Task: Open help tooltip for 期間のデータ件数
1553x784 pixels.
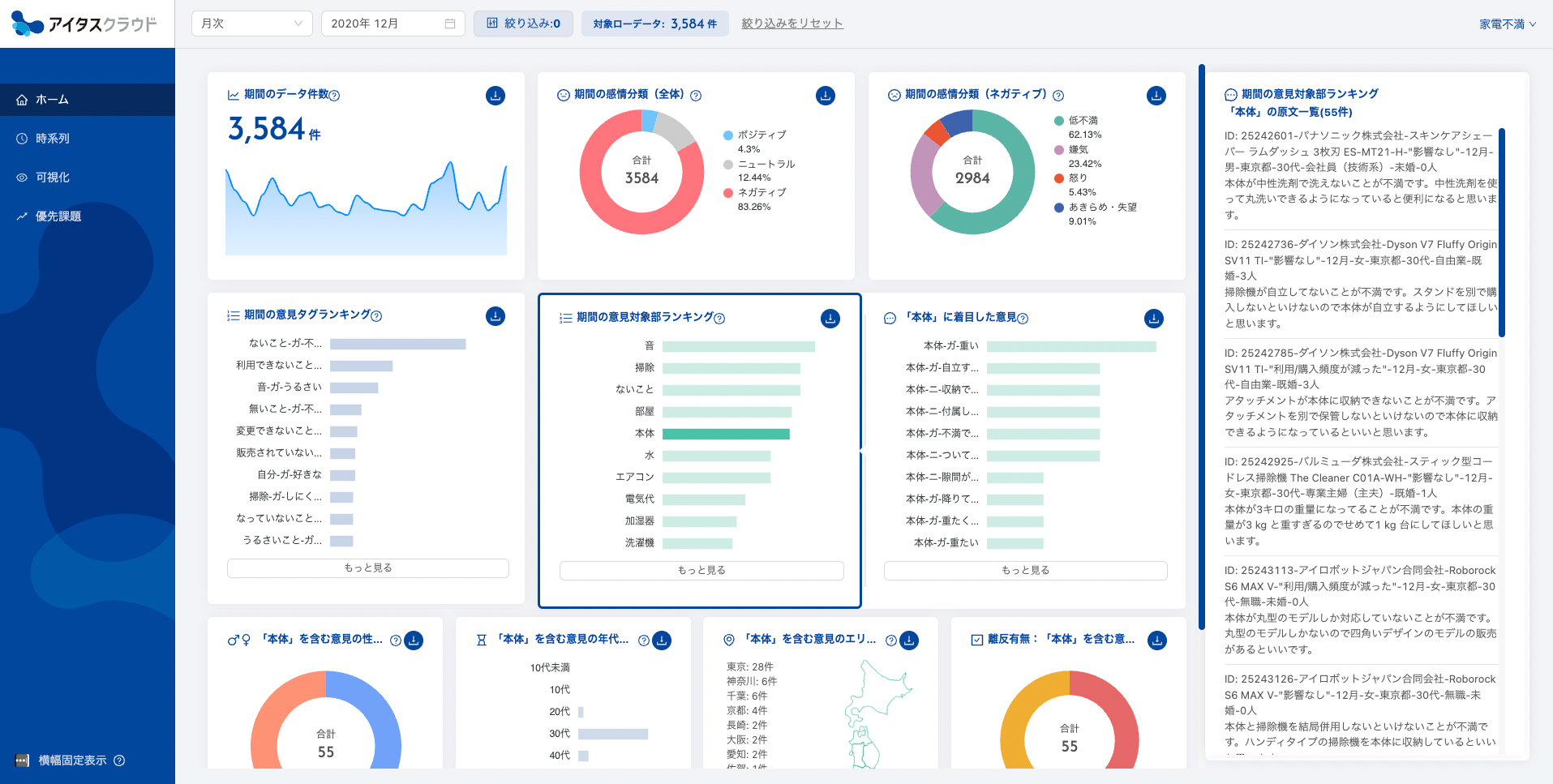Action: click(x=334, y=96)
